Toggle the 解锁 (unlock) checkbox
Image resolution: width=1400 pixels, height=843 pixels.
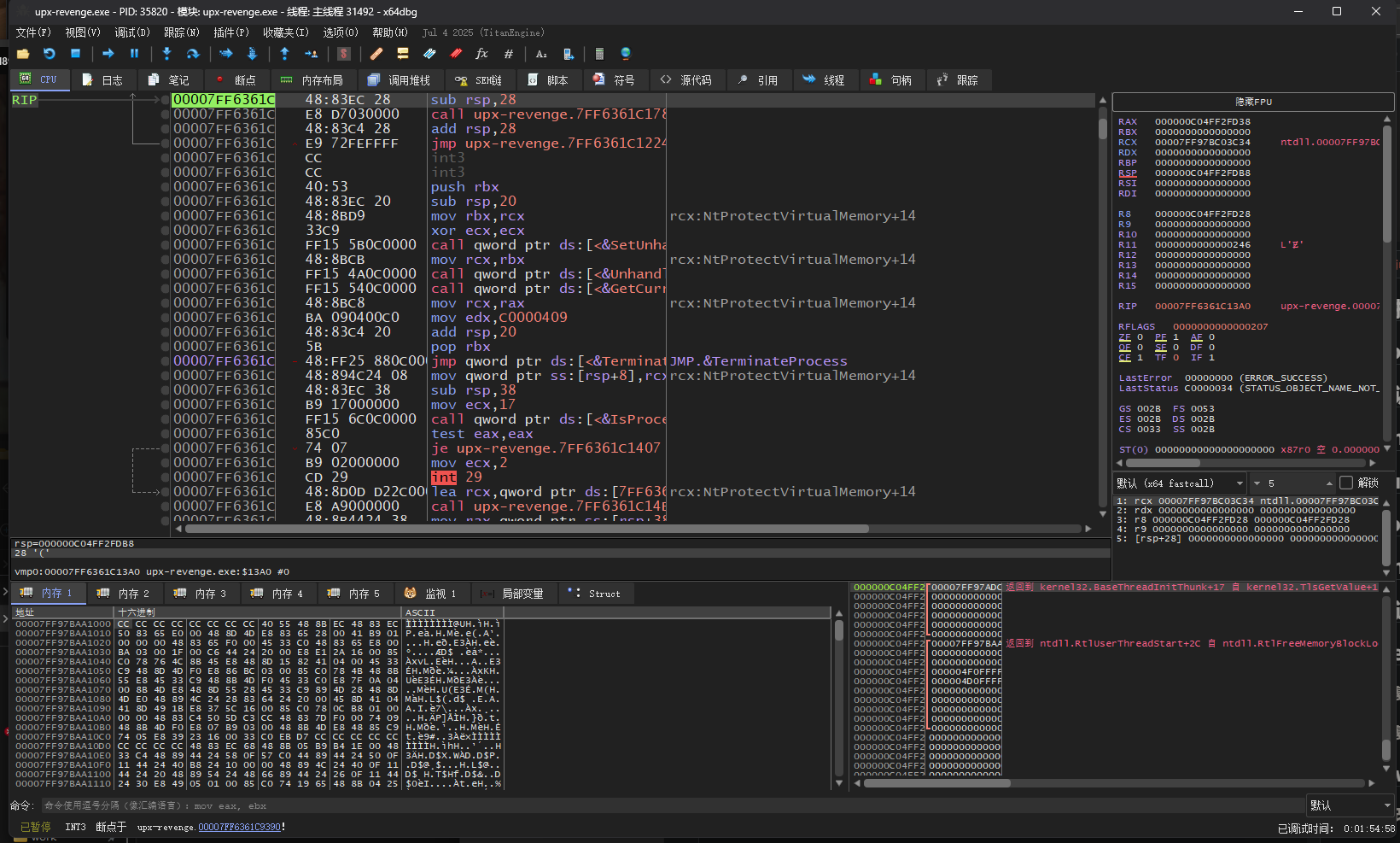tap(1346, 483)
